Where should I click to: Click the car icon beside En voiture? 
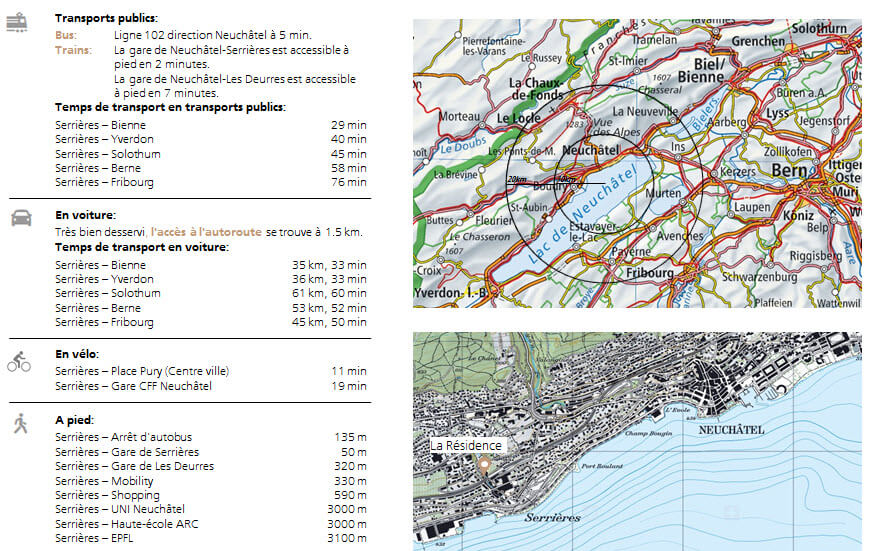21,218
